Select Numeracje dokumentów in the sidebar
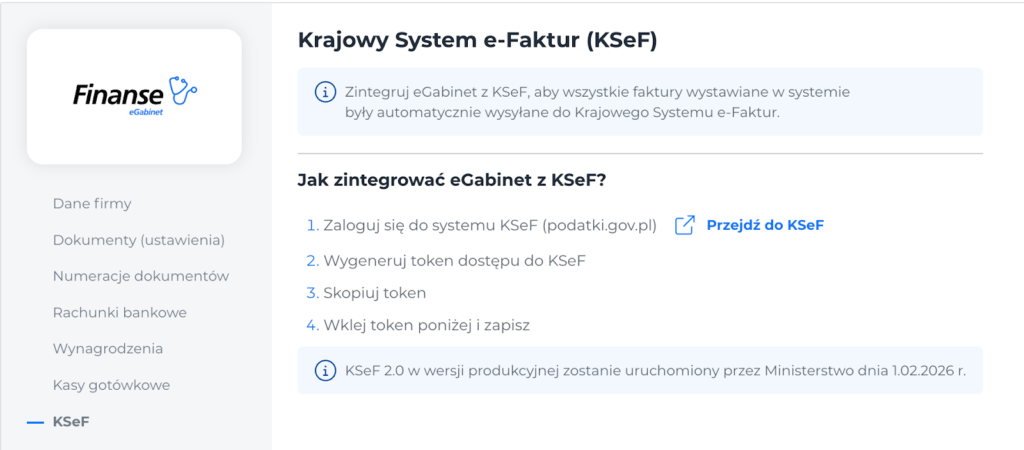The image size is (1024, 450). click(x=141, y=276)
